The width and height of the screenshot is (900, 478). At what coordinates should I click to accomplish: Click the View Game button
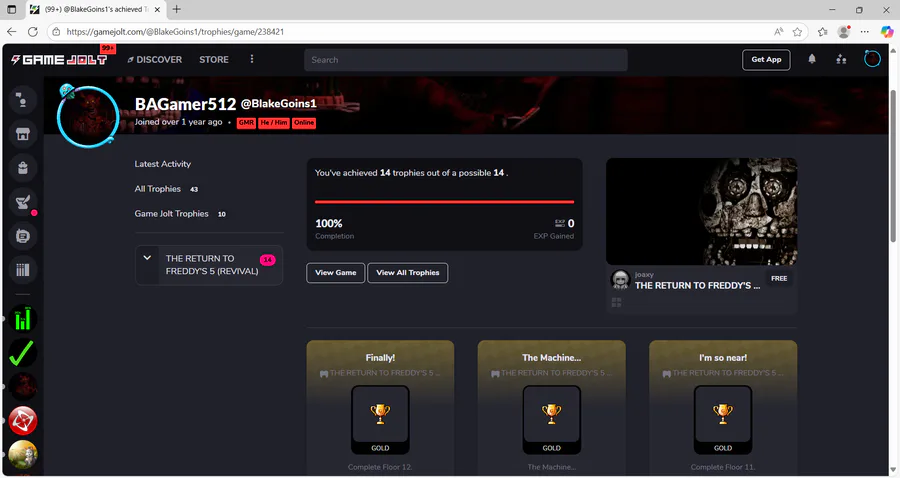336,273
